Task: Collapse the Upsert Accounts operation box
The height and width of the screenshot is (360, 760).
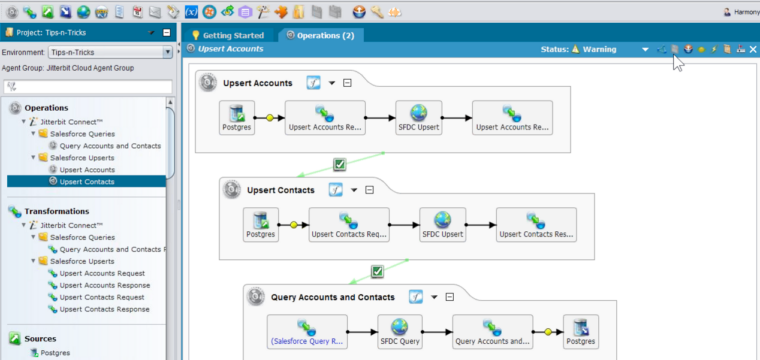Action: (x=347, y=83)
